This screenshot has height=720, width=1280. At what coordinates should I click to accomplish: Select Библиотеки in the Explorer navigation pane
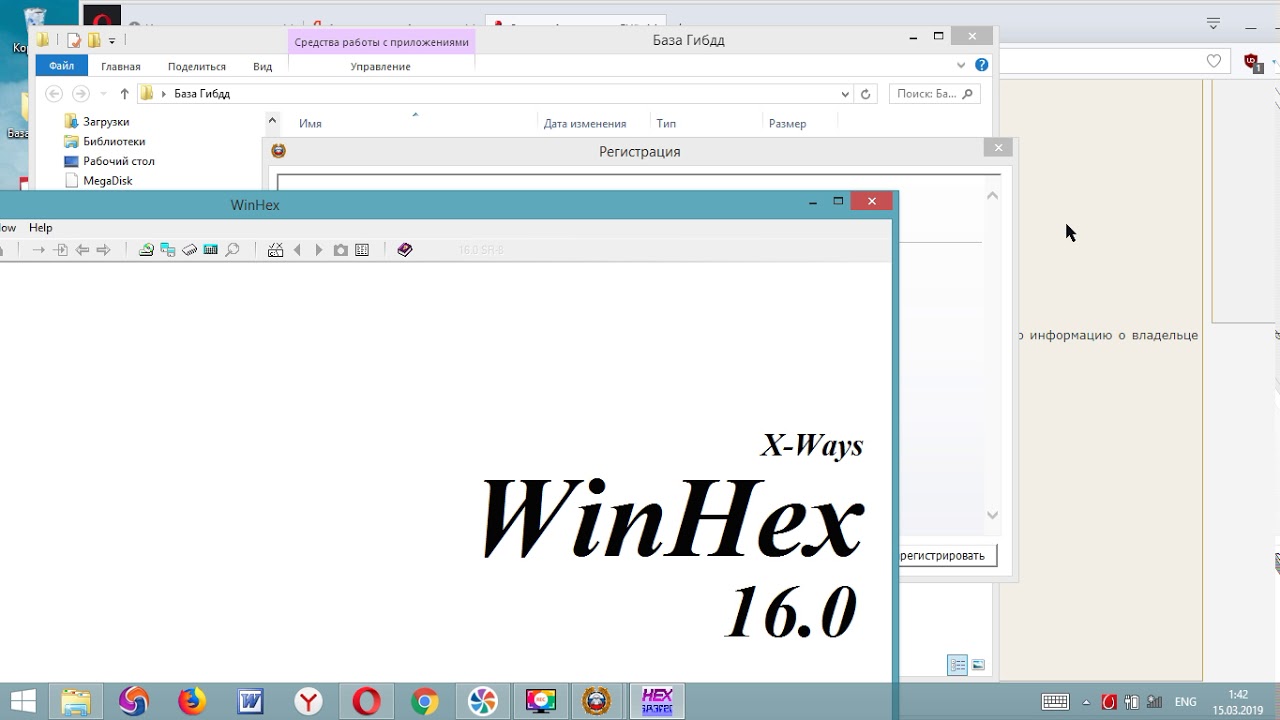114,141
